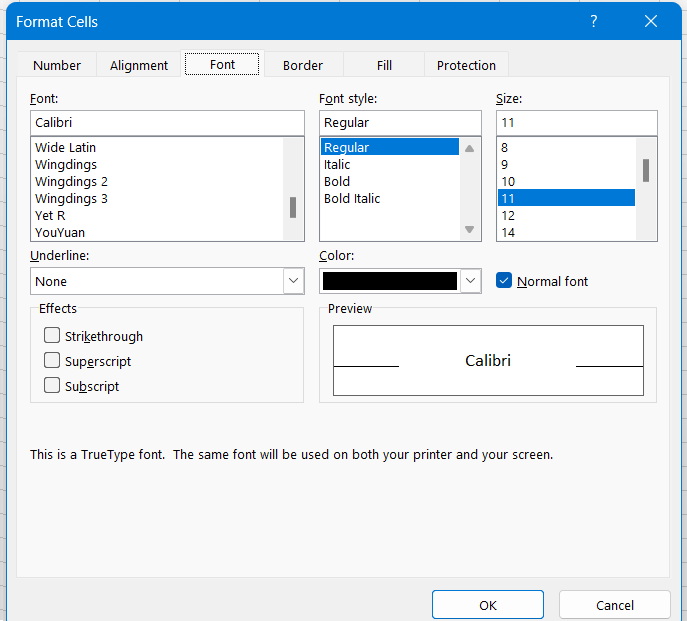Image resolution: width=687 pixels, height=621 pixels.
Task: Select Bold Italic font style
Action: point(352,198)
